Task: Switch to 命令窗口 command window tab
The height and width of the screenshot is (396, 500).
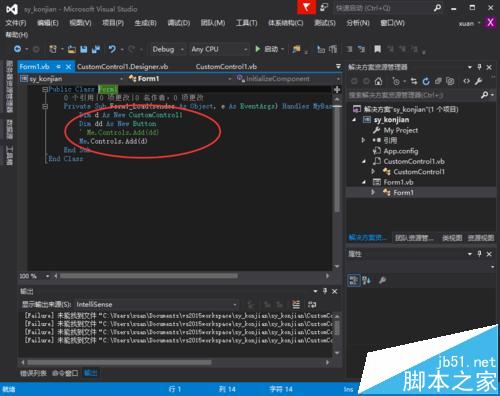Action: [65, 373]
